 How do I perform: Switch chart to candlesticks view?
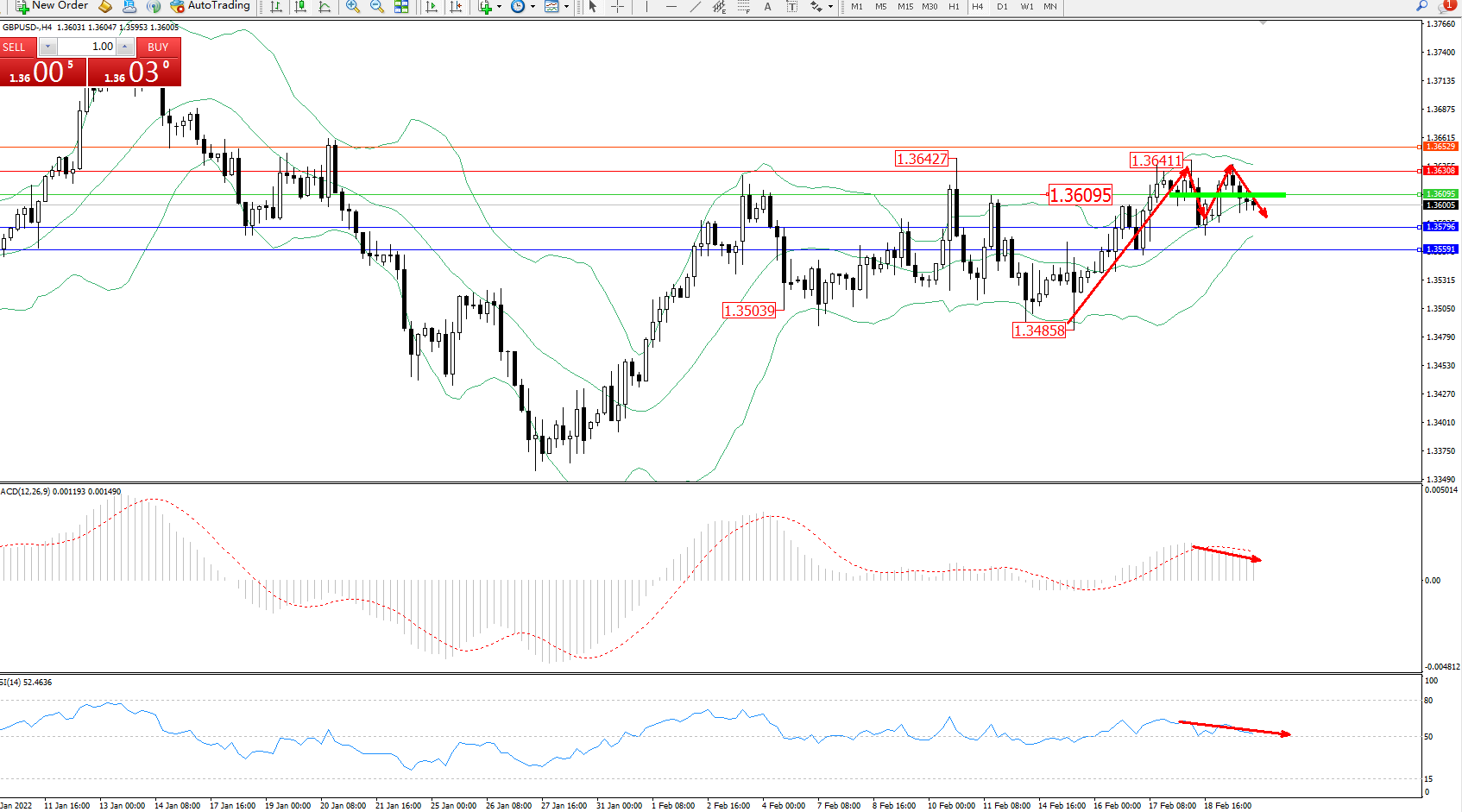[x=300, y=7]
